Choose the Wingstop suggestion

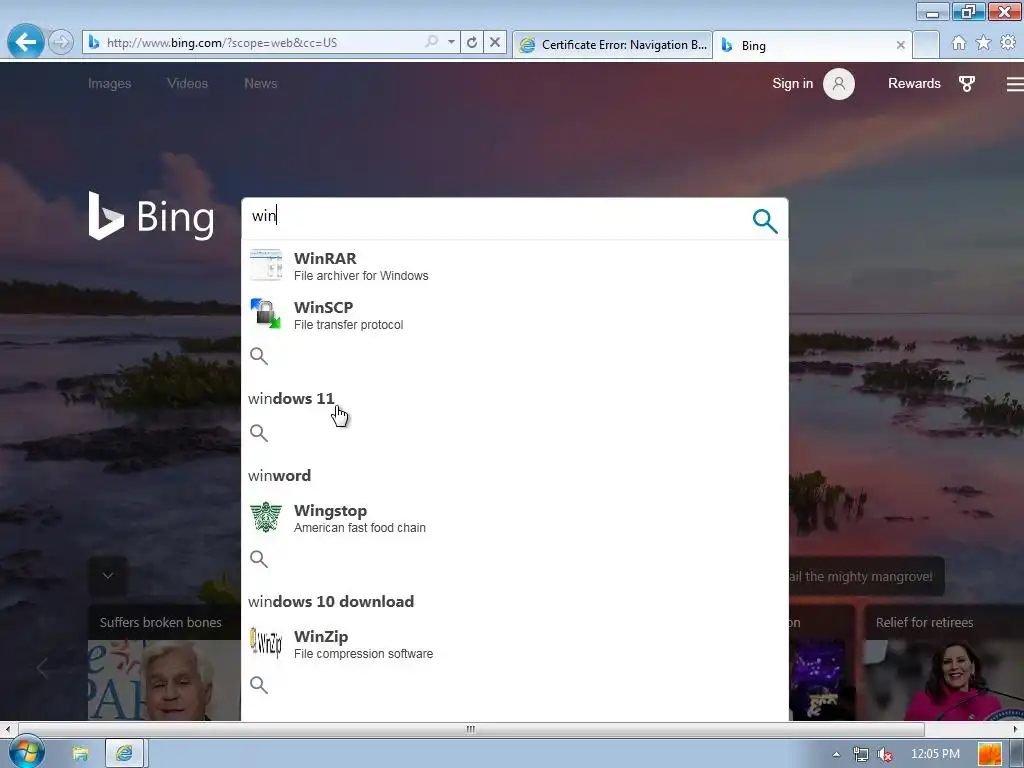pos(515,518)
